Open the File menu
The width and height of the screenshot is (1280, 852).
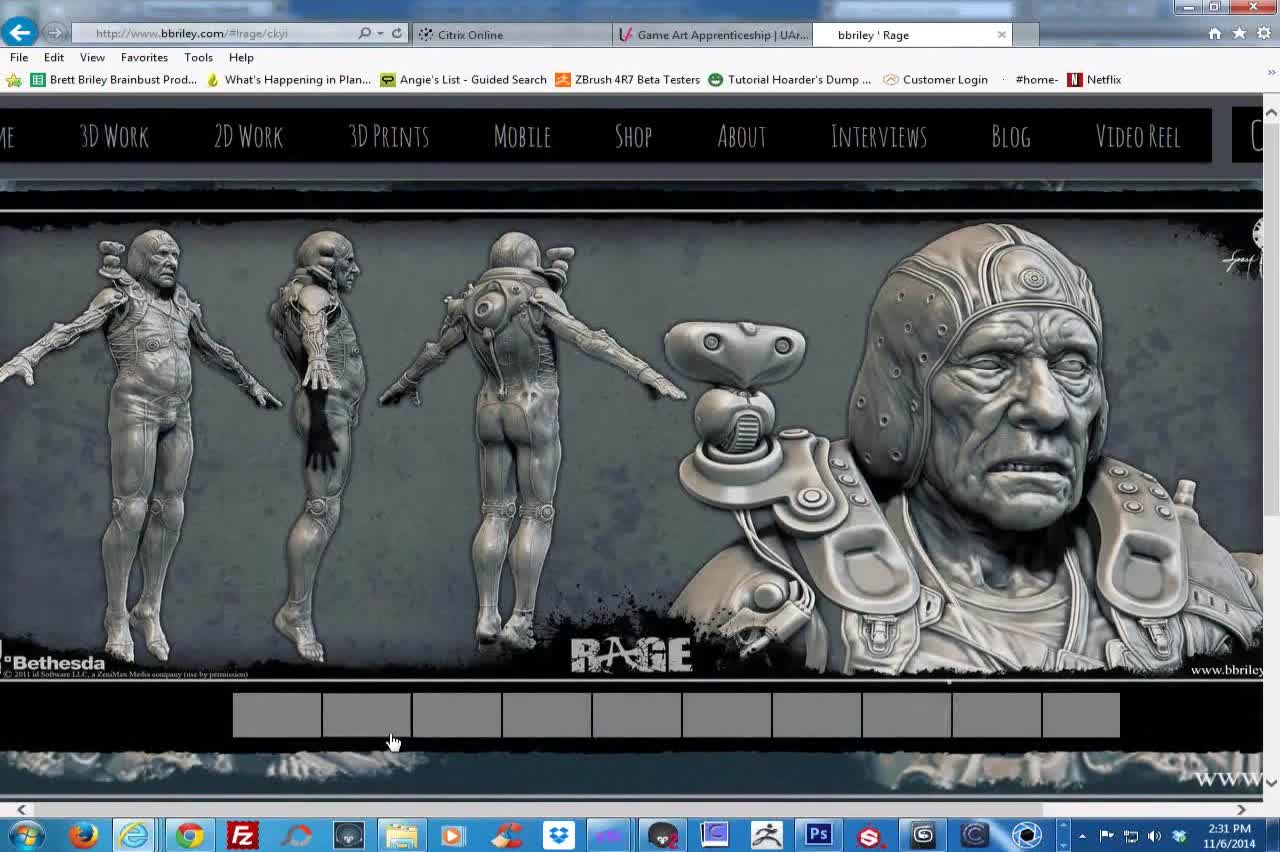point(19,57)
